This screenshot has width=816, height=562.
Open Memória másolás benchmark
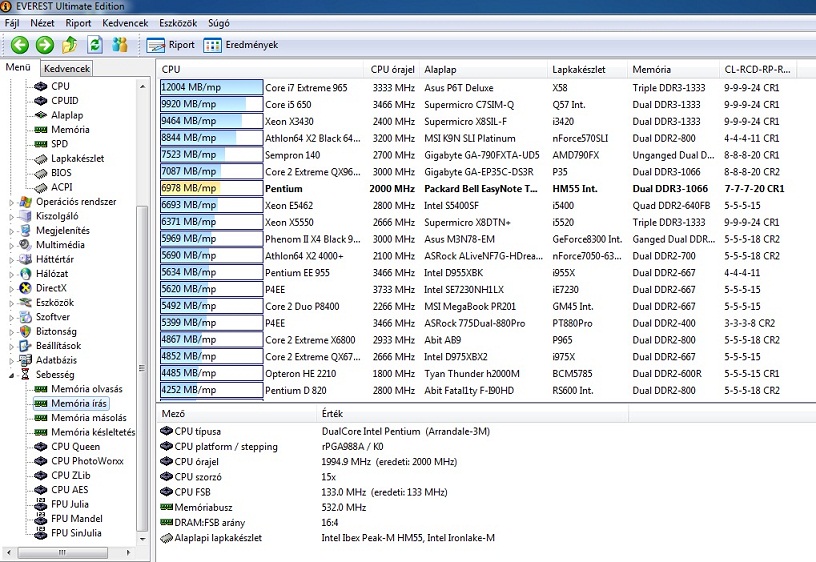80,418
